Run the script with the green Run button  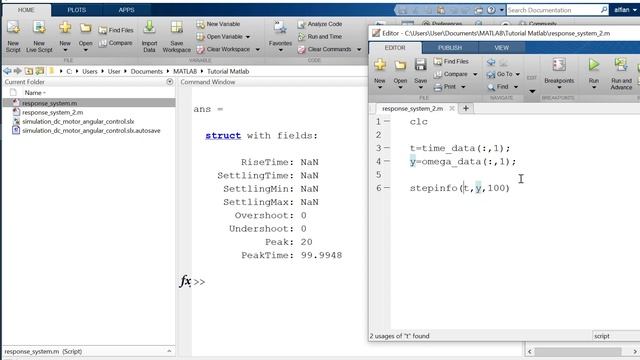[594, 65]
